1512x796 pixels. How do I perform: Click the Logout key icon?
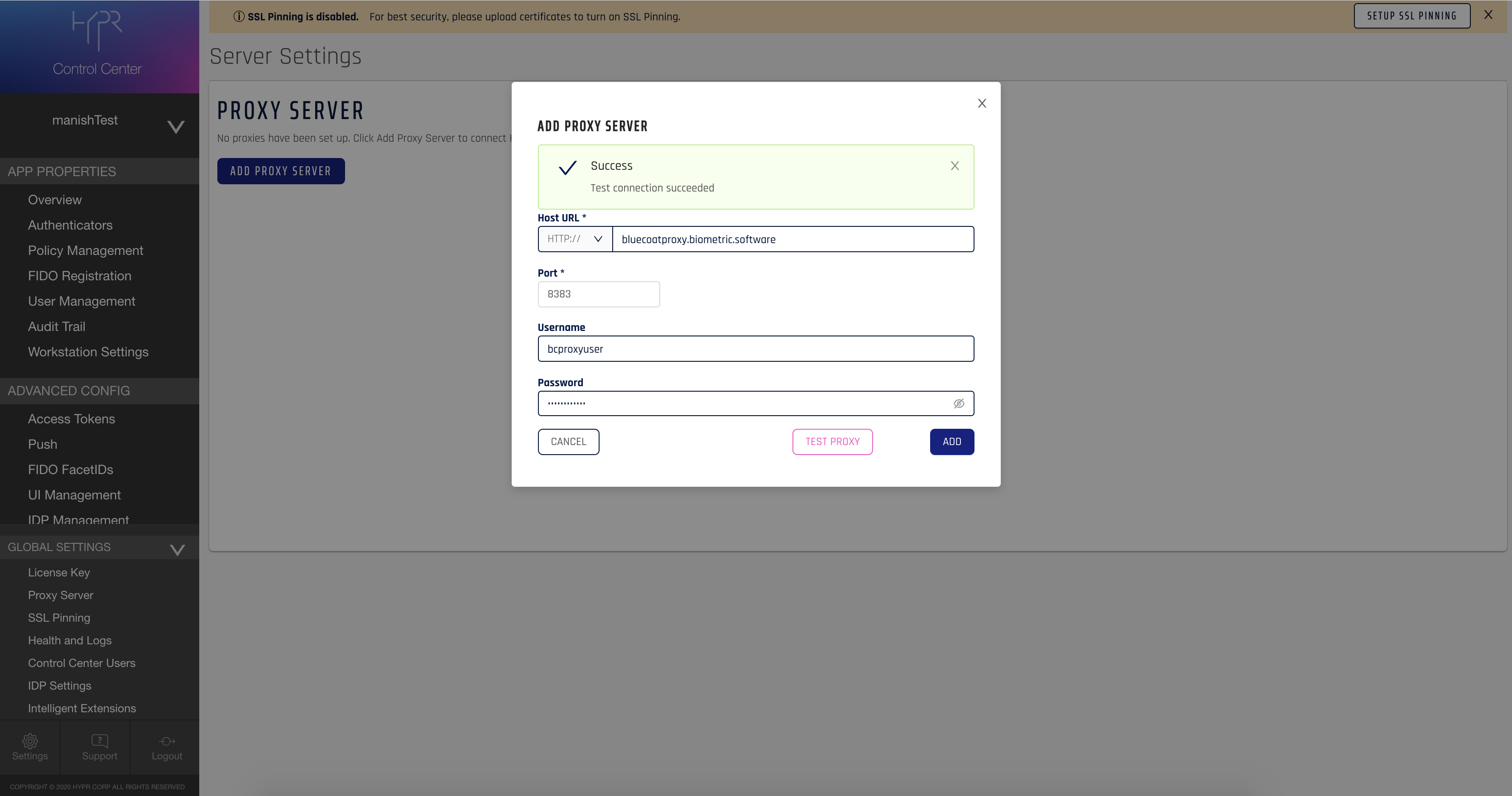167,741
